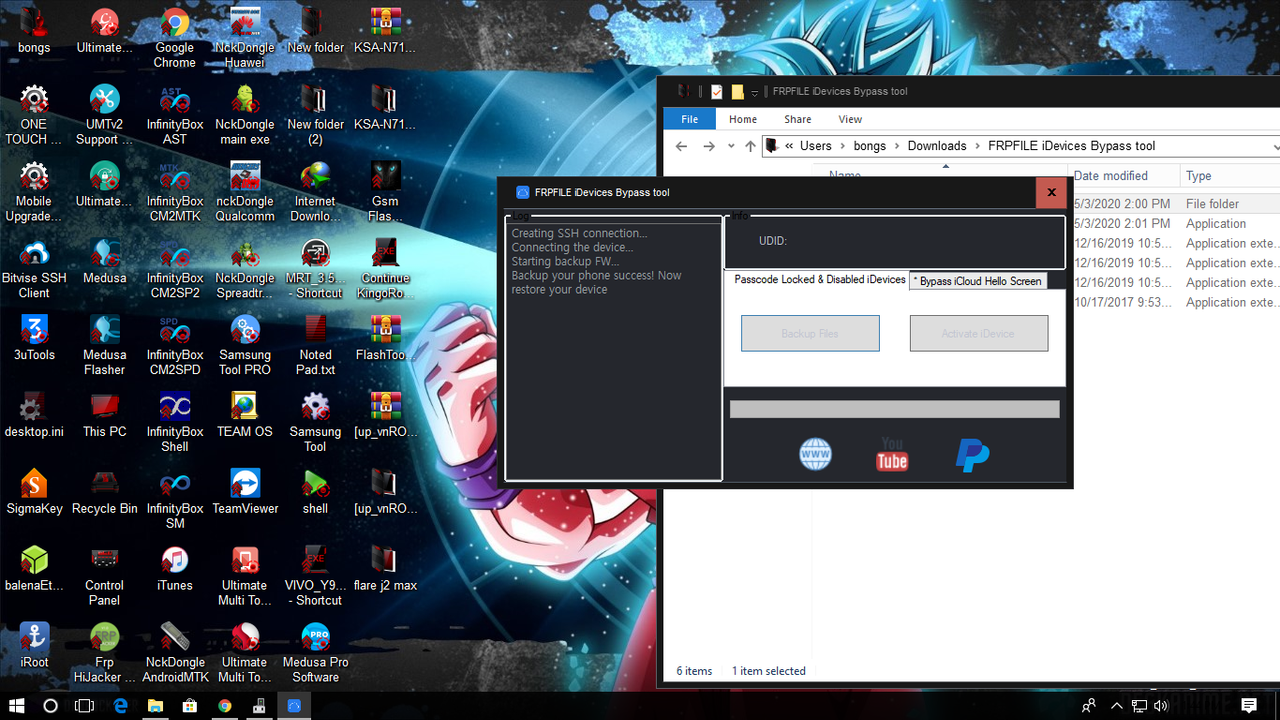1280x720 pixels.
Task: Click the progress bar in the bypass tool
Action: [894, 408]
